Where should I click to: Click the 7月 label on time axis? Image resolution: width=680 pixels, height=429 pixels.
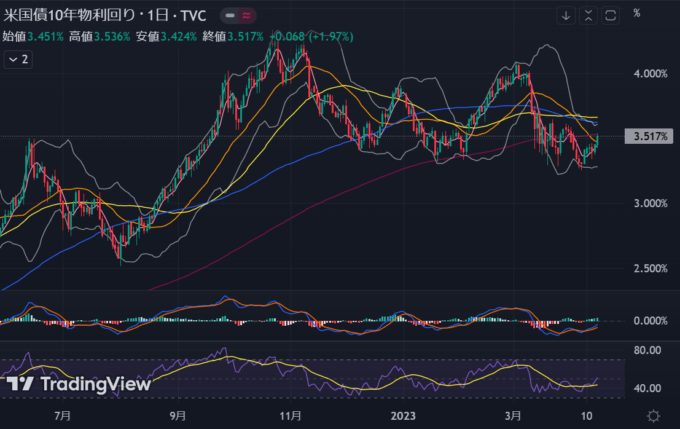pos(62,414)
